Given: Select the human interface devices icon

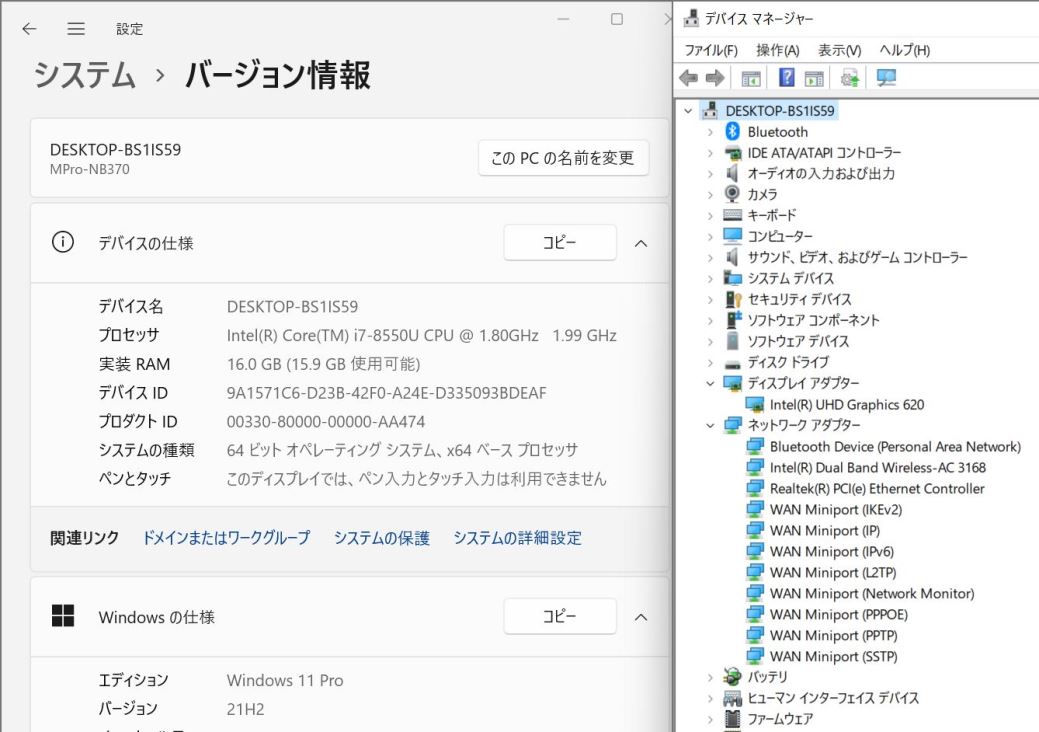Looking at the screenshot, I should tap(732, 698).
